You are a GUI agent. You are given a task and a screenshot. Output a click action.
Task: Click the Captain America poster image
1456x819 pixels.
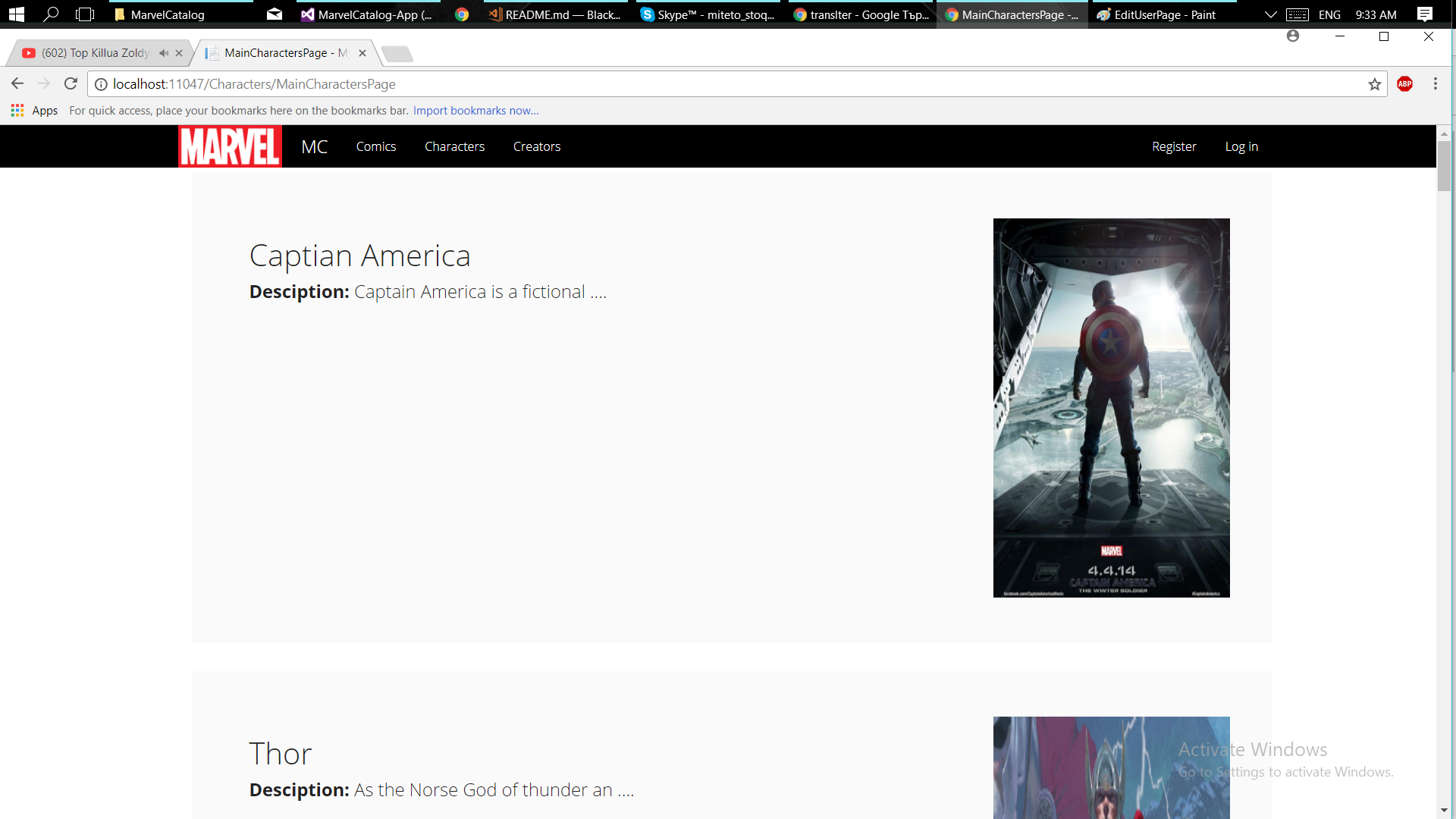coord(1111,408)
